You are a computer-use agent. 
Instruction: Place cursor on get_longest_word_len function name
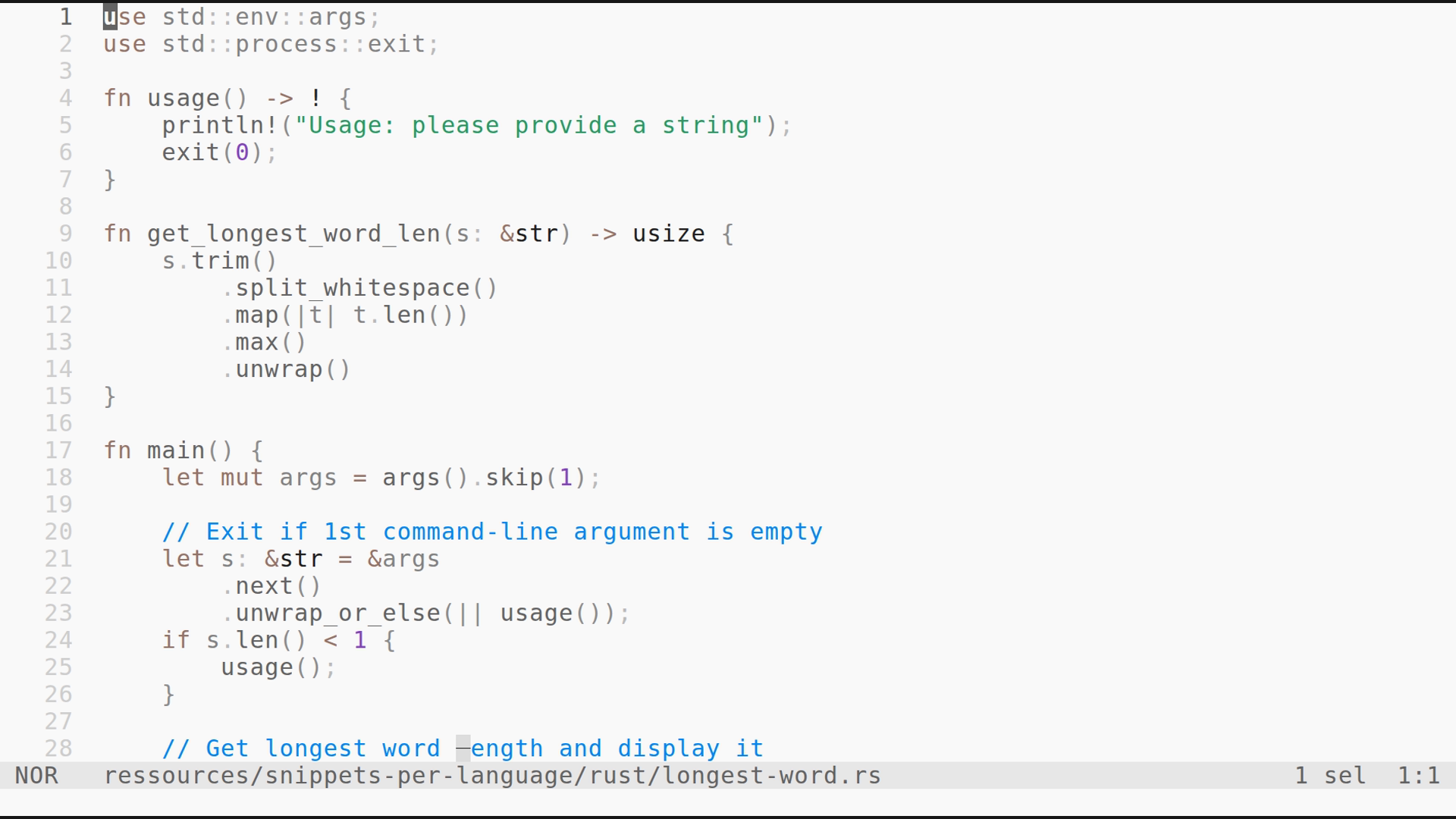pyautogui.click(x=293, y=234)
